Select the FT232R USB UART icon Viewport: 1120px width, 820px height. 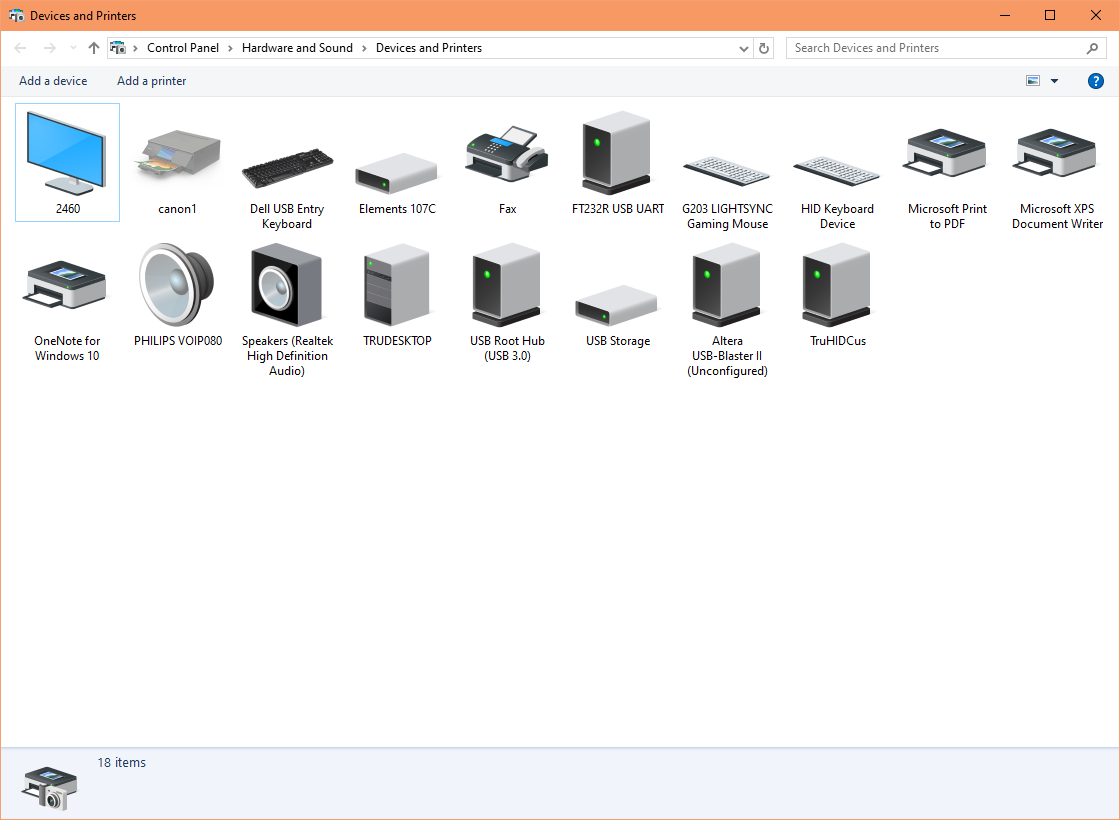coord(617,153)
